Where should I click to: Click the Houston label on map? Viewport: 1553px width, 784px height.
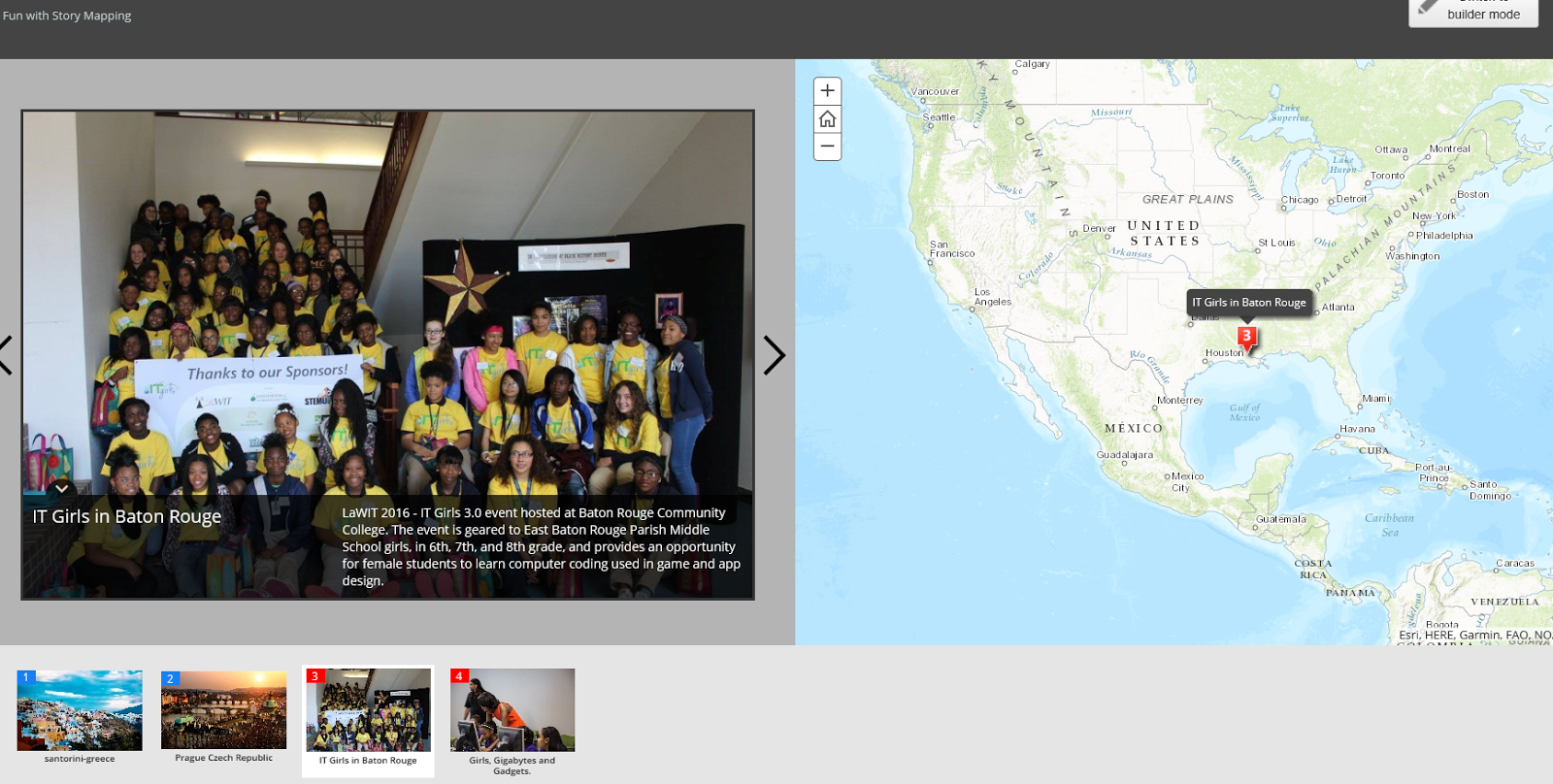1224,353
